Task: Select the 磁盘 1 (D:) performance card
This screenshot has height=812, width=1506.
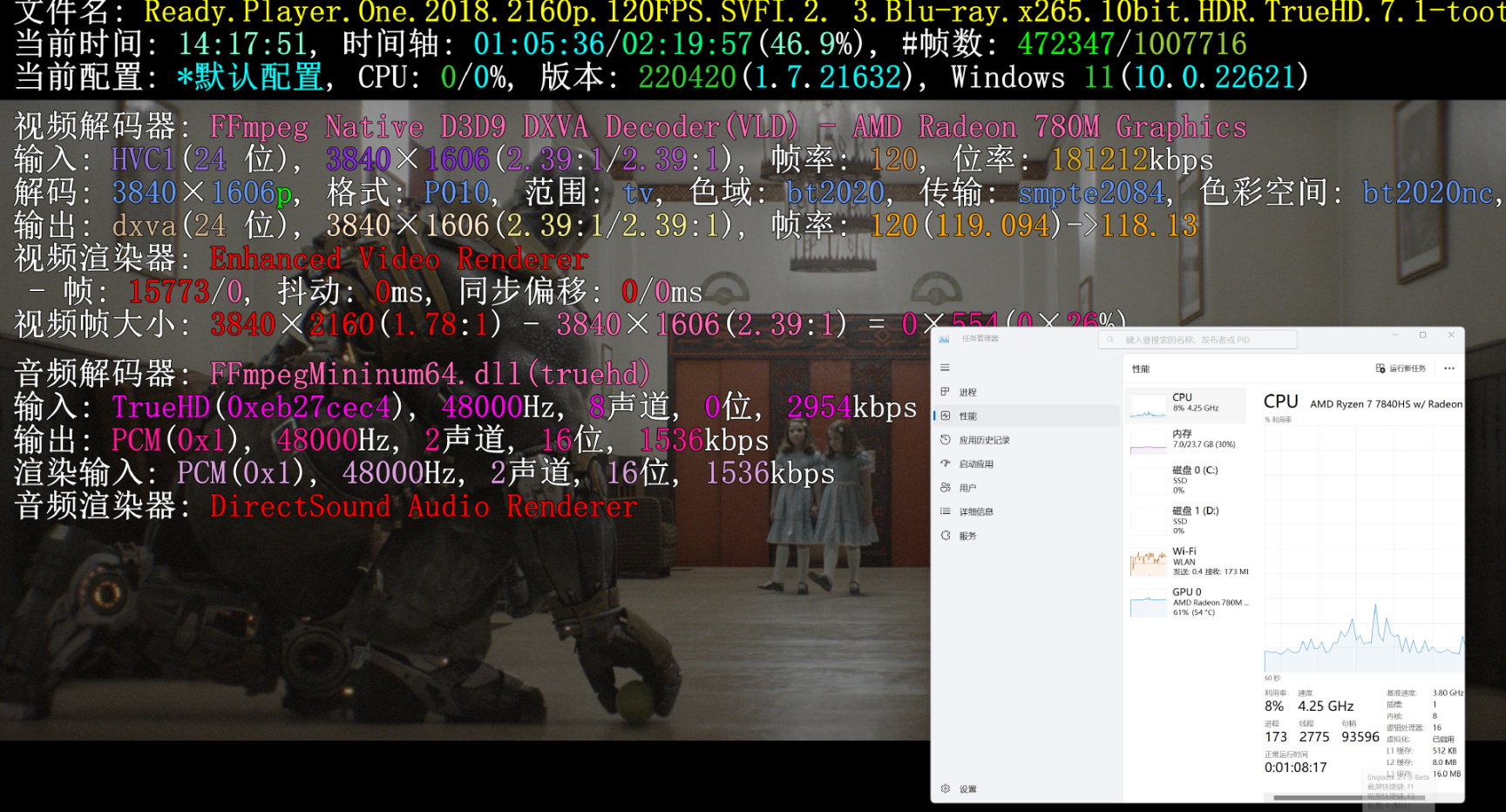Action: tap(1188, 521)
